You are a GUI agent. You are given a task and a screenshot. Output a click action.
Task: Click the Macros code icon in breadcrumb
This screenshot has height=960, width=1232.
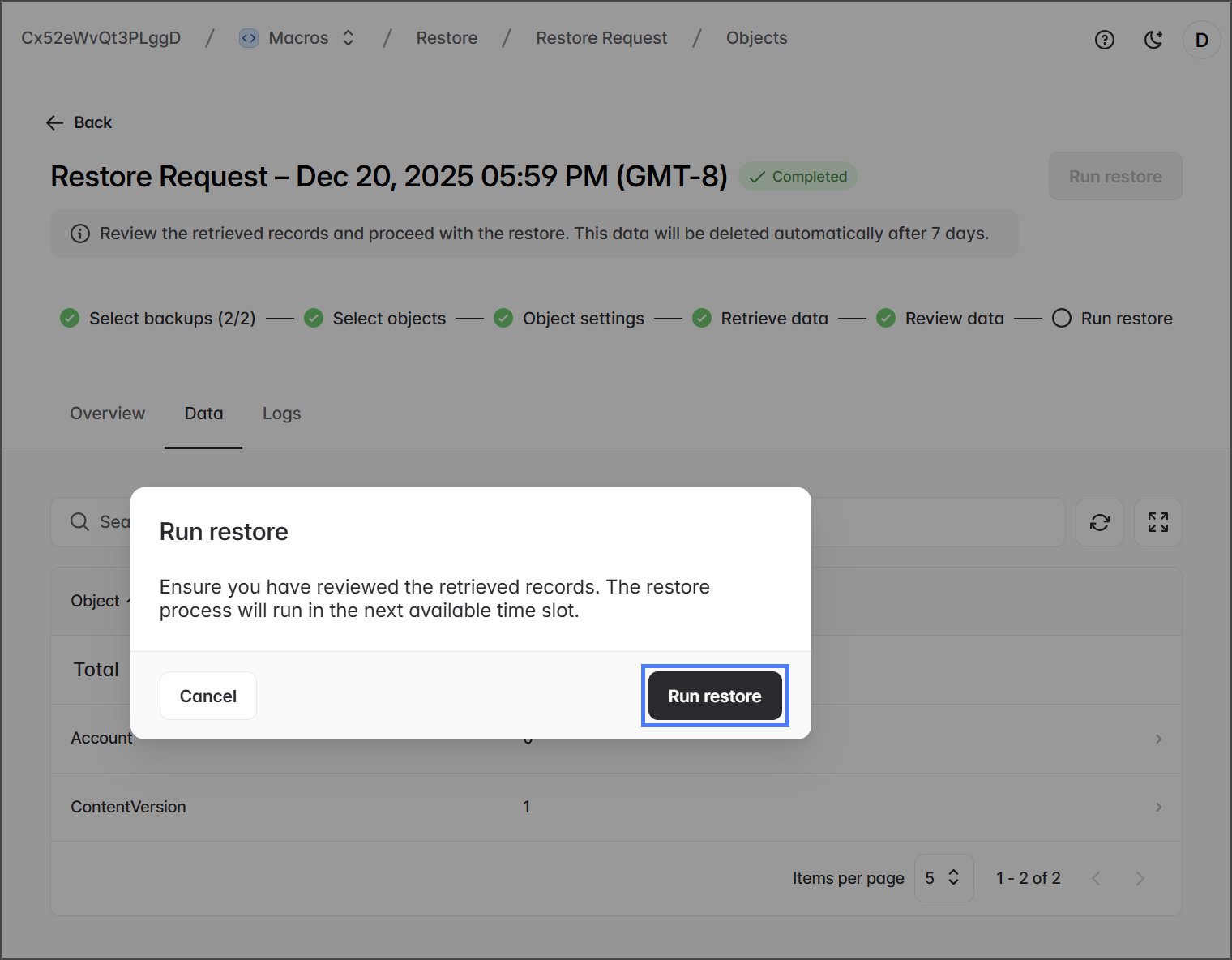(x=249, y=38)
